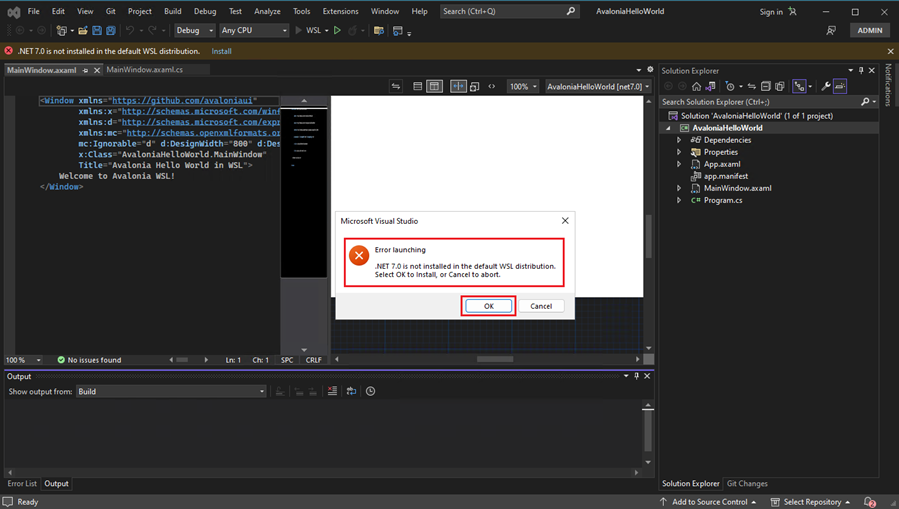Click the green Start Without Debugging icon
Viewport: 899px width, 509px height.
click(x=337, y=30)
